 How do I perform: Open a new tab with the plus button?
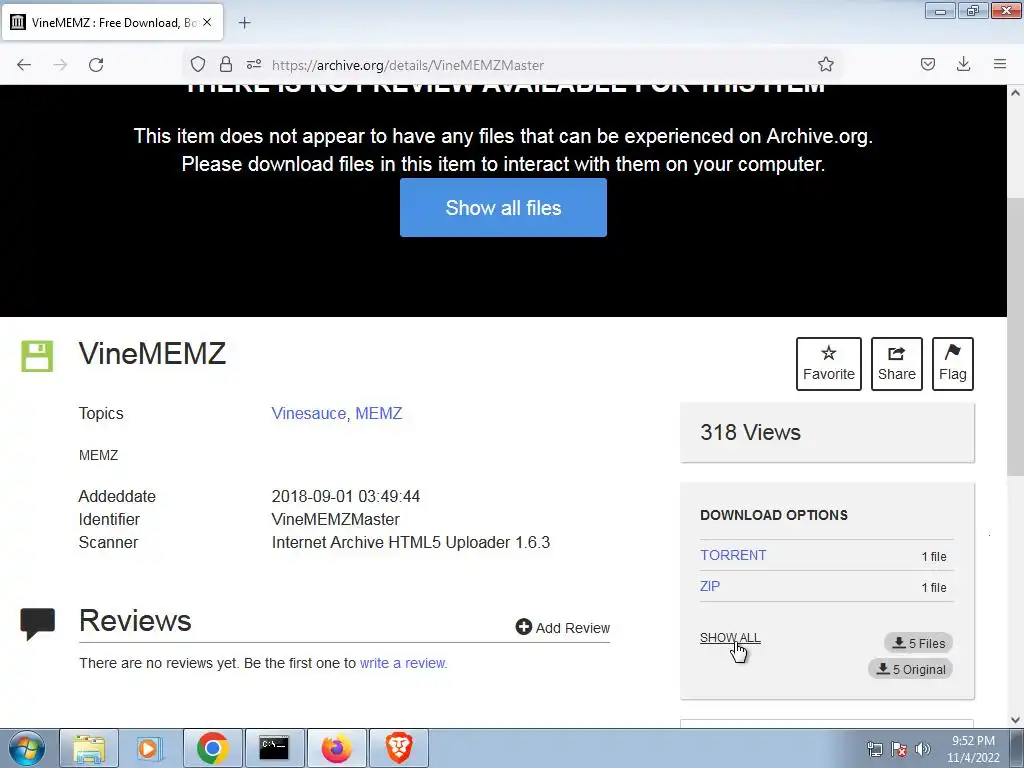[x=244, y=23]
